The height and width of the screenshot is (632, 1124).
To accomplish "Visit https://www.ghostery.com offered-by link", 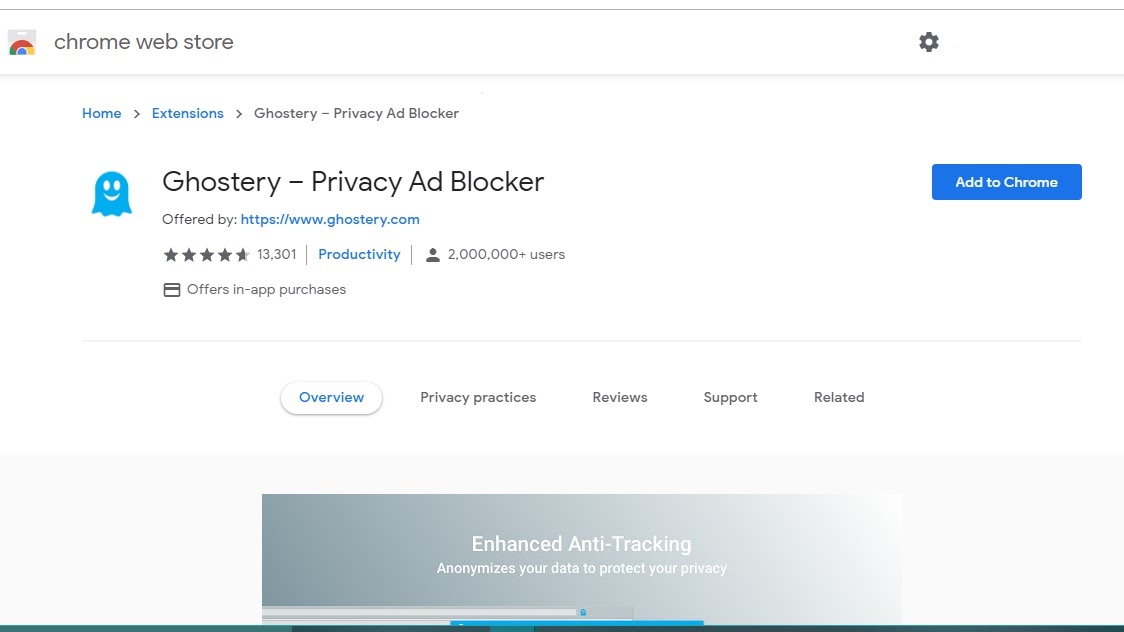I will [330, 219].
